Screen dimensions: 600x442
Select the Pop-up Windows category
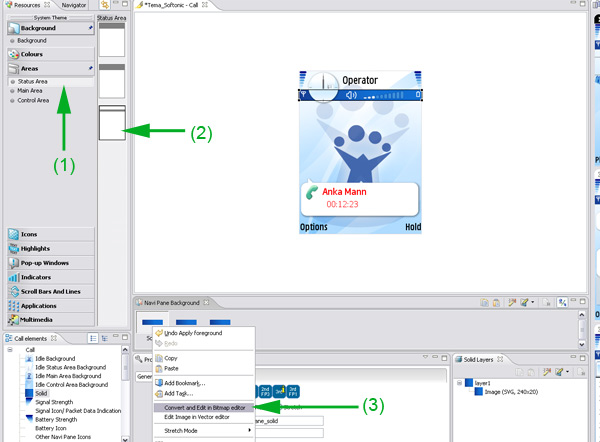[47, 262]
